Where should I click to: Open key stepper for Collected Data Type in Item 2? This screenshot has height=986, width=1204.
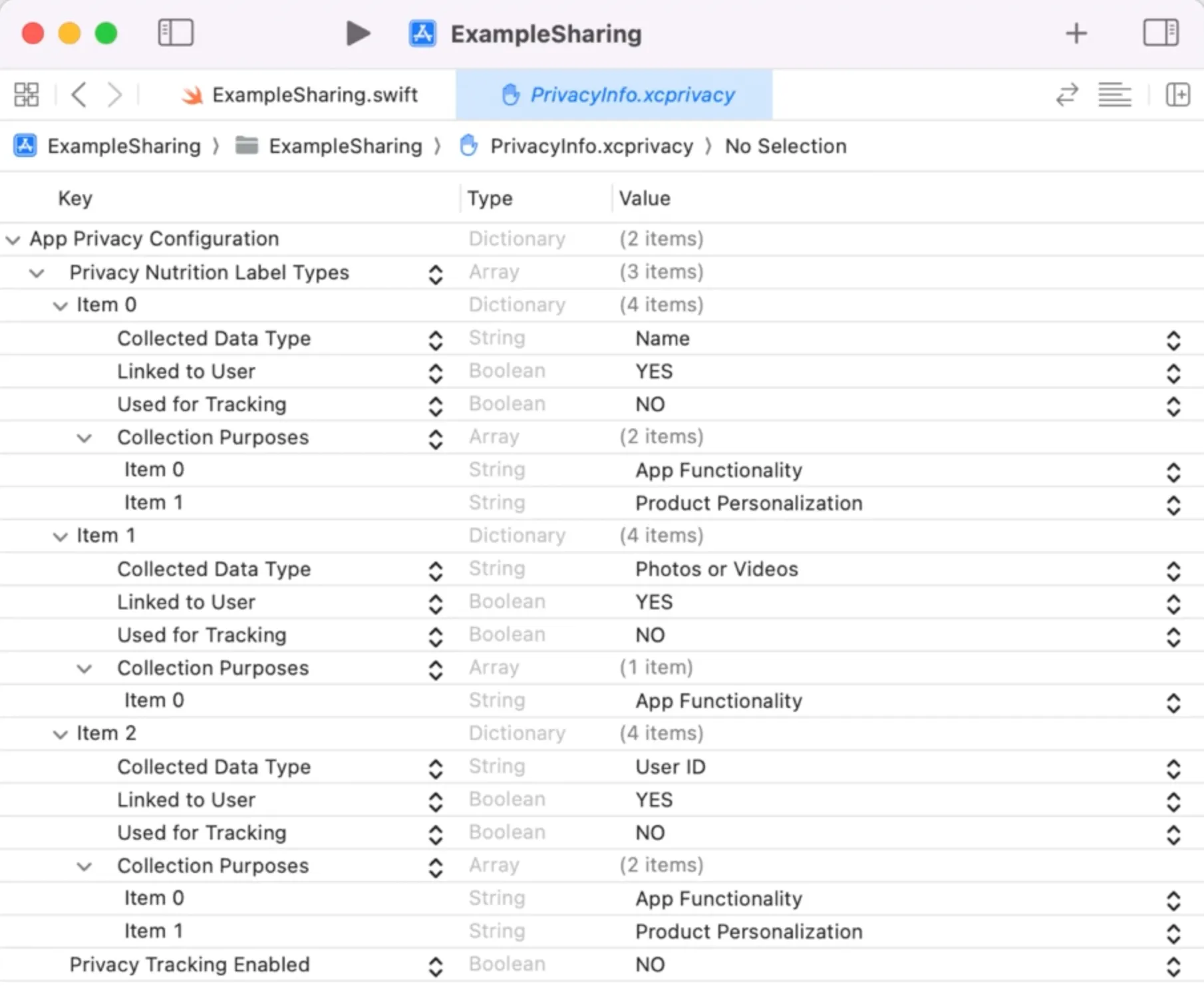(x=436, y=768)
